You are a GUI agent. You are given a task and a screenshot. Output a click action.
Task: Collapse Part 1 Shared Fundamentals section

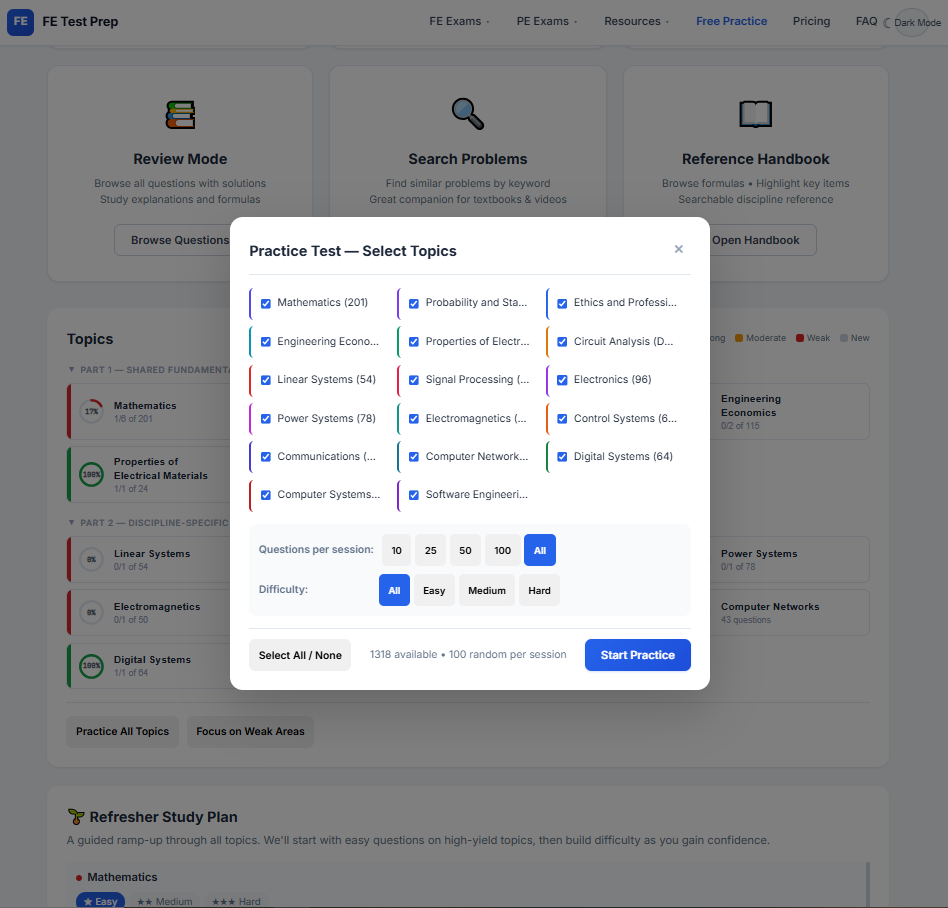tap(71, 369)
